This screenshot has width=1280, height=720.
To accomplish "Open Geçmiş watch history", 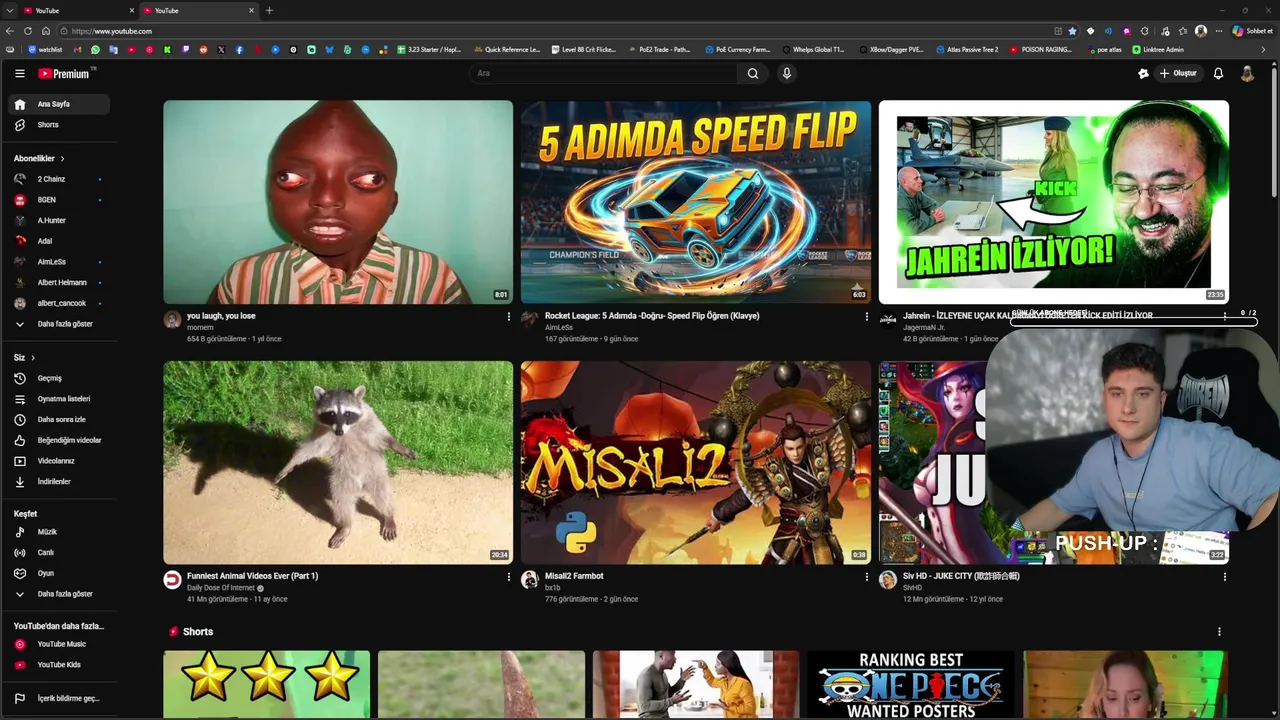I will click(x=59, y=378).
